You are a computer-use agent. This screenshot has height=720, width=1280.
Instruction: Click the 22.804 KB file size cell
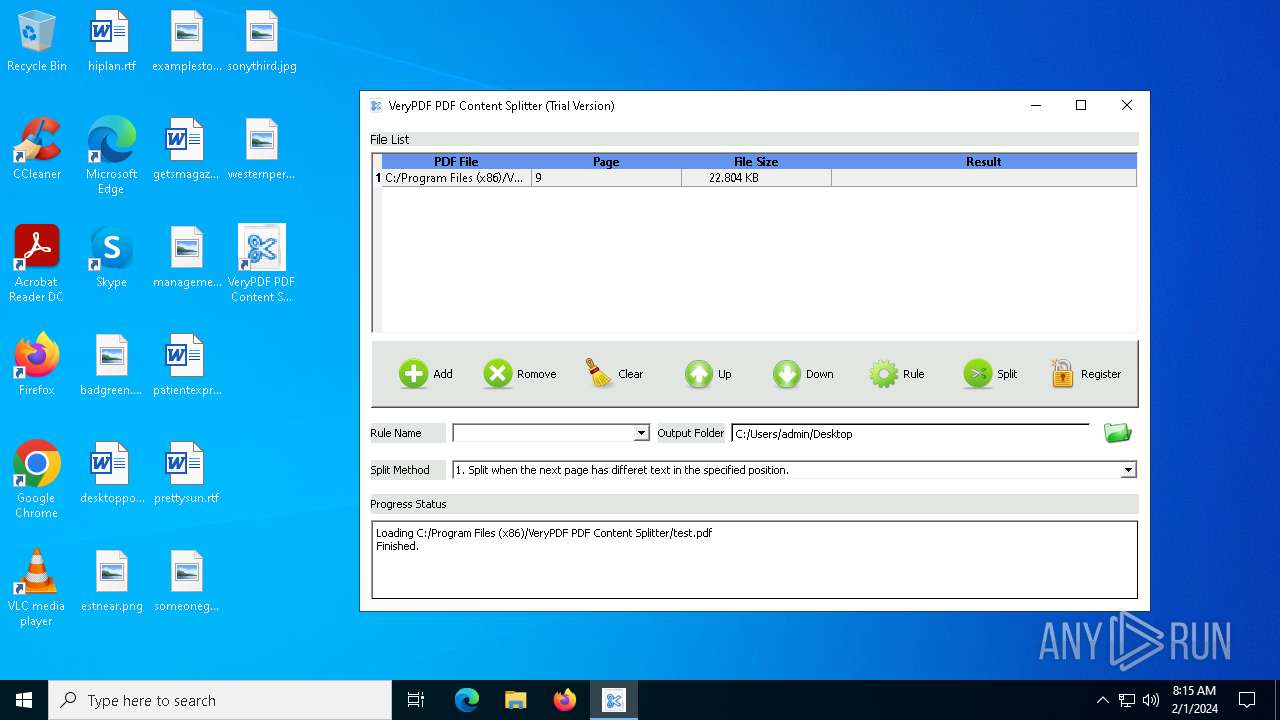click(x=756, y=178)
